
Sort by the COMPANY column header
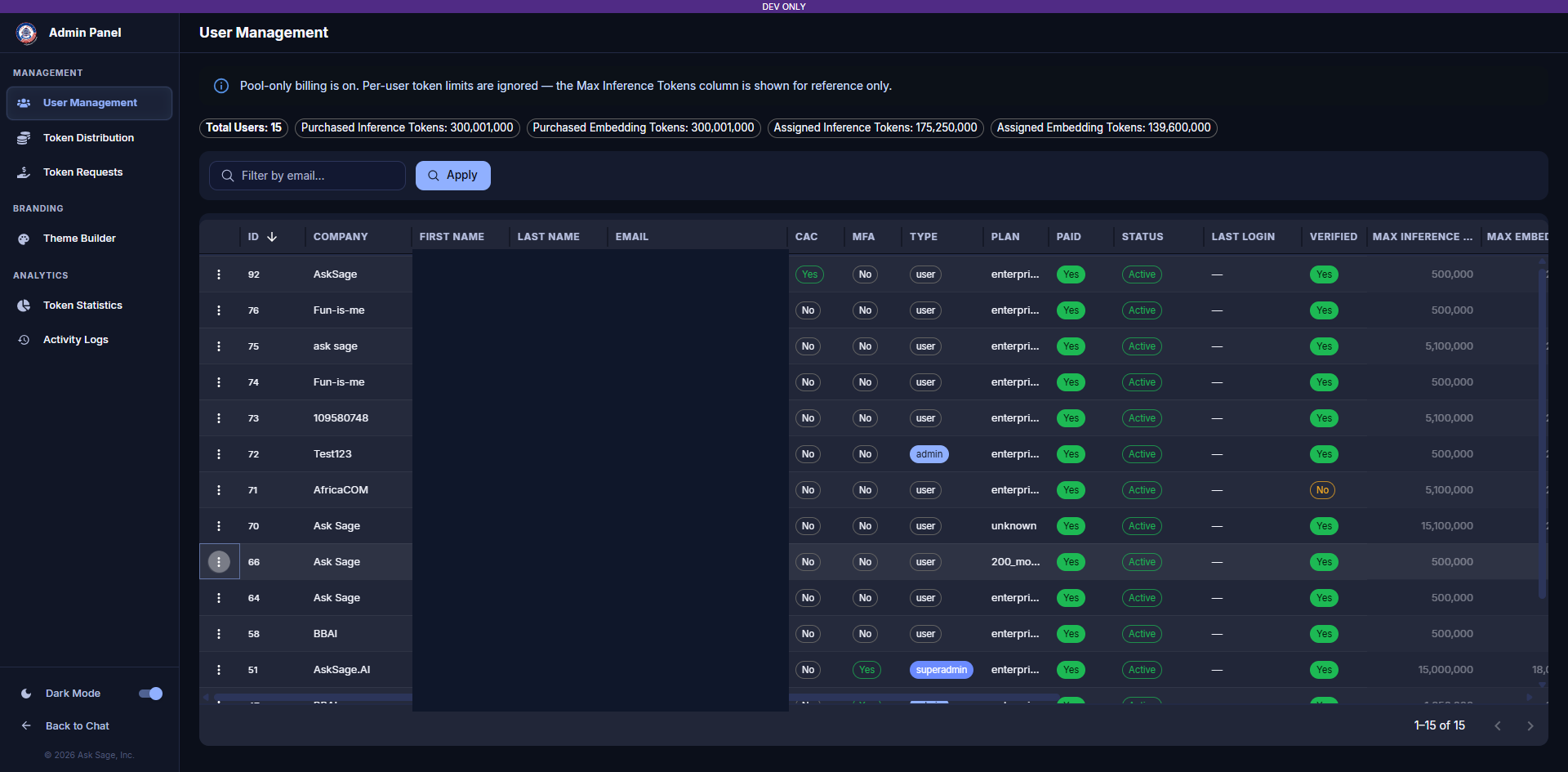341,237
